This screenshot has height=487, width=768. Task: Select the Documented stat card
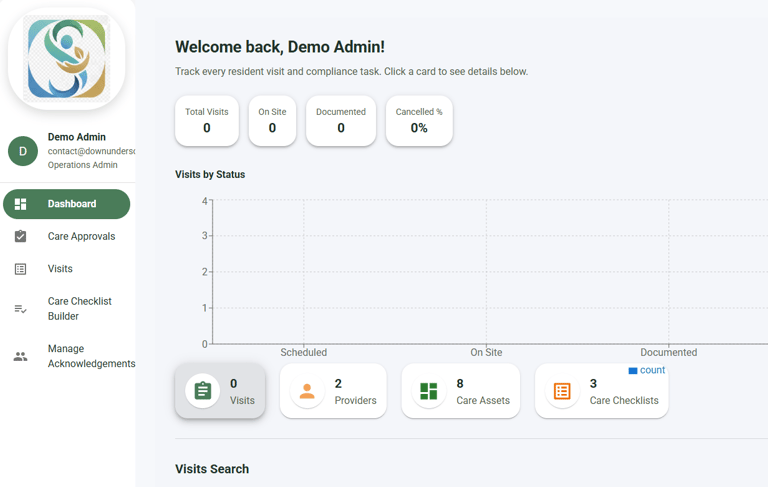coord(341,121)
